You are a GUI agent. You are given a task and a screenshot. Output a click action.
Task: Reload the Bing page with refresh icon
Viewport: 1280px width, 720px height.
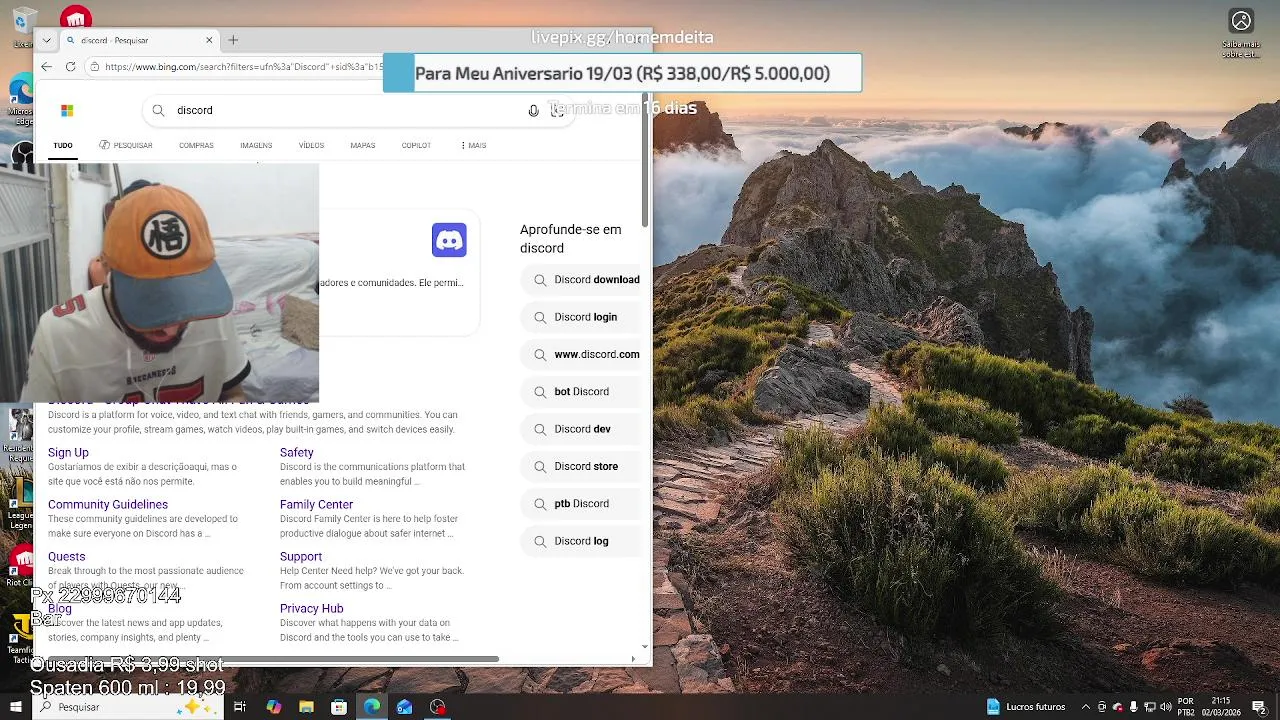coord(71,67)
